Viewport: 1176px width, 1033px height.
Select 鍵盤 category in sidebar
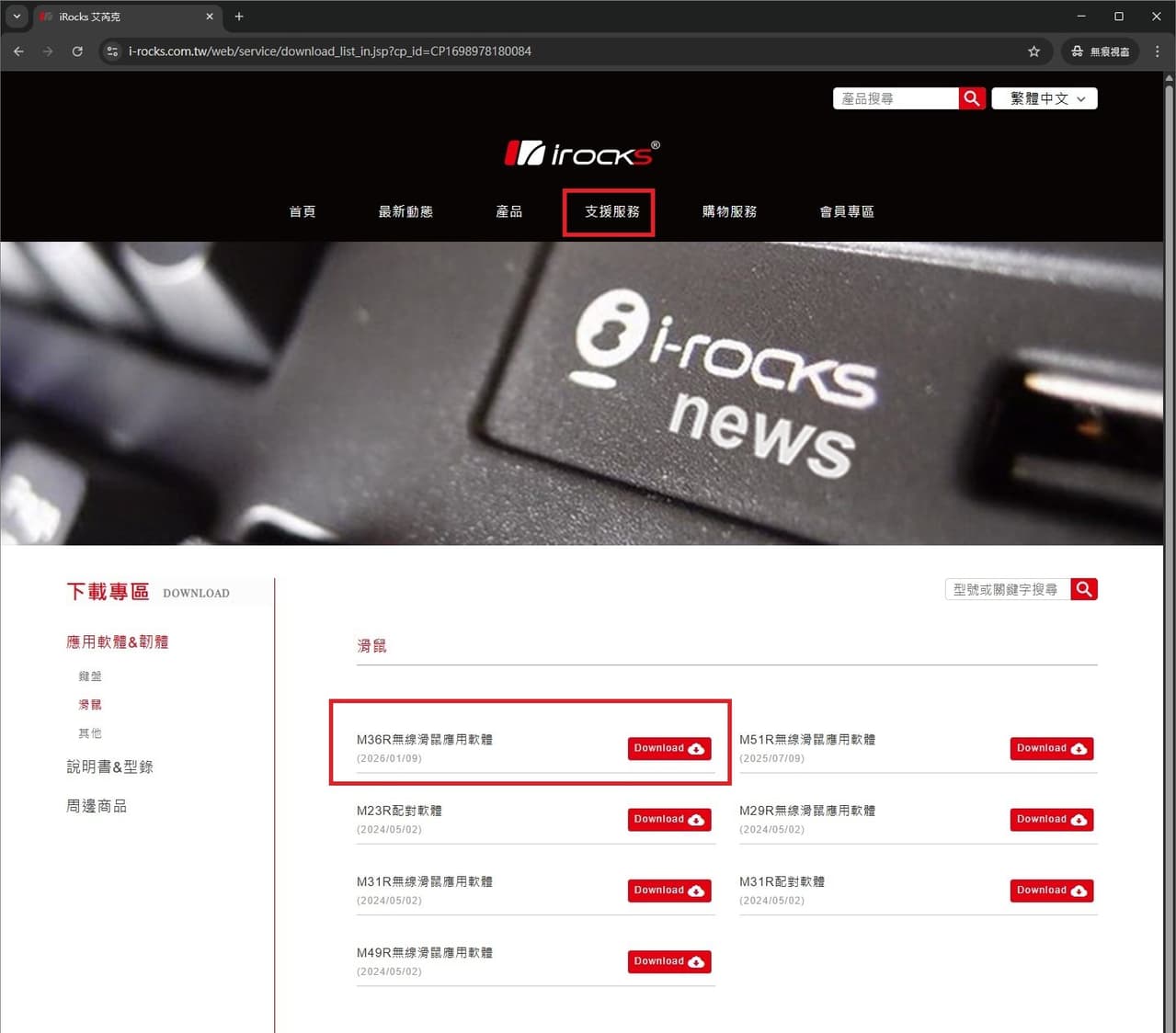click(x=90, y=676)
